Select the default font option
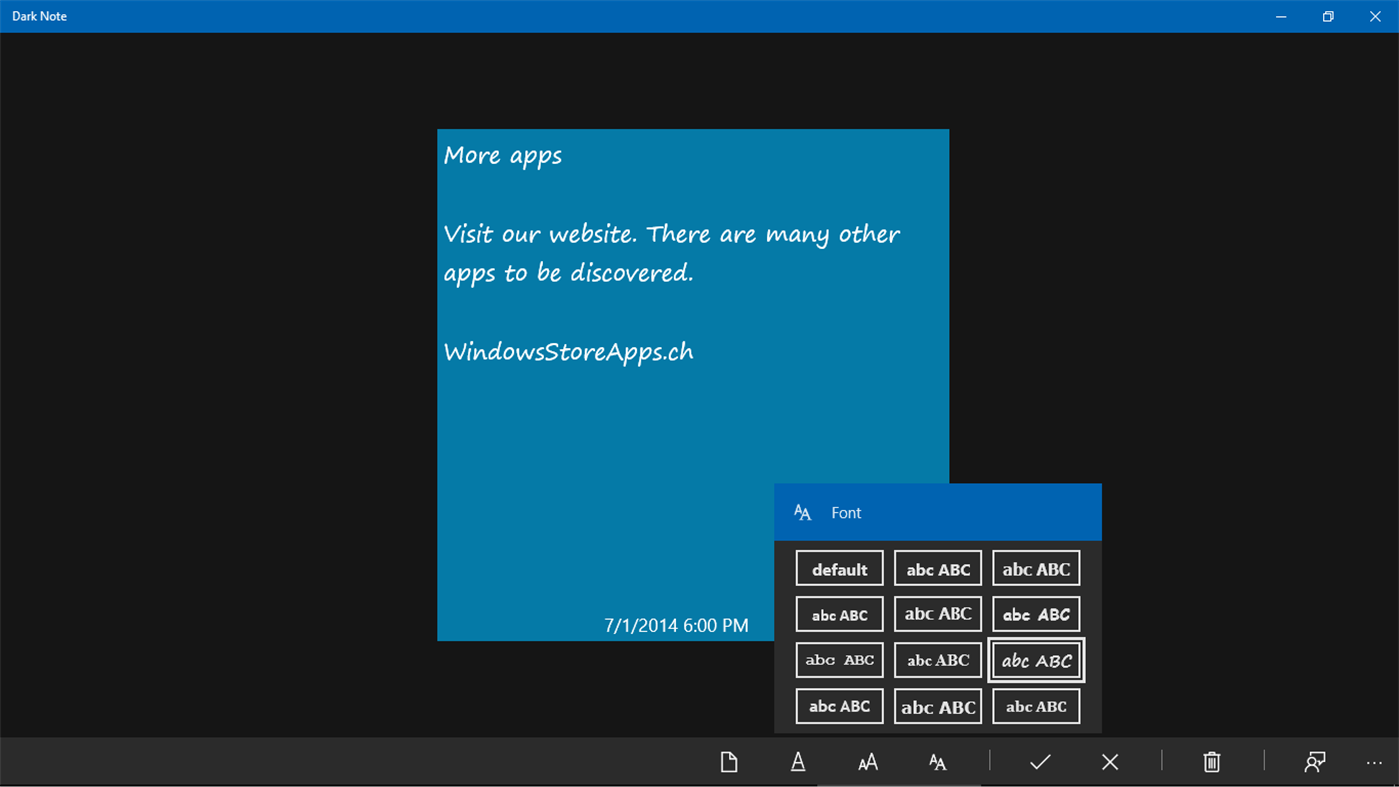Viewport: 1399px width, 787px height. 839,567
